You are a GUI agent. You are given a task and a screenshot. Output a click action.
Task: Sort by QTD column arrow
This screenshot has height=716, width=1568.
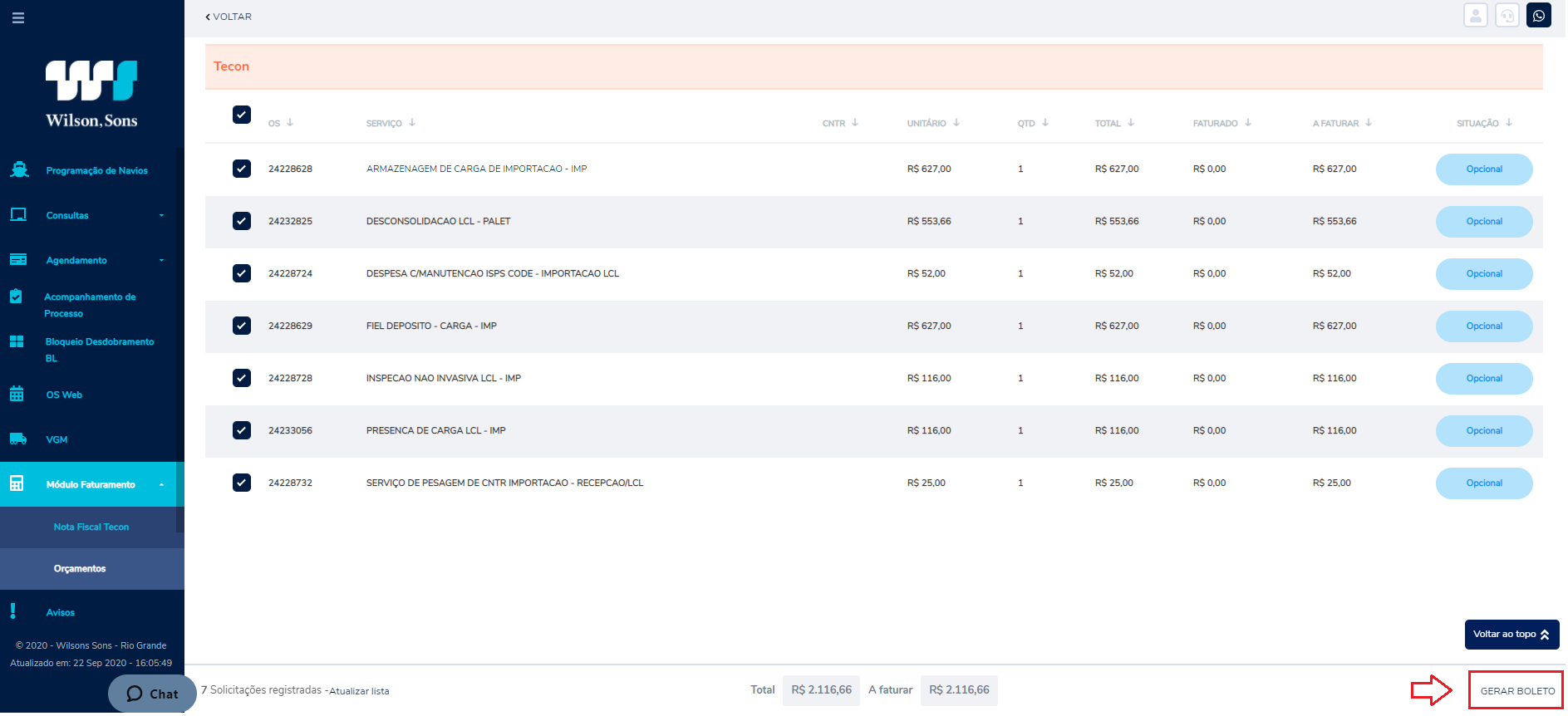pyautogui.click(x=1045, y=122)
